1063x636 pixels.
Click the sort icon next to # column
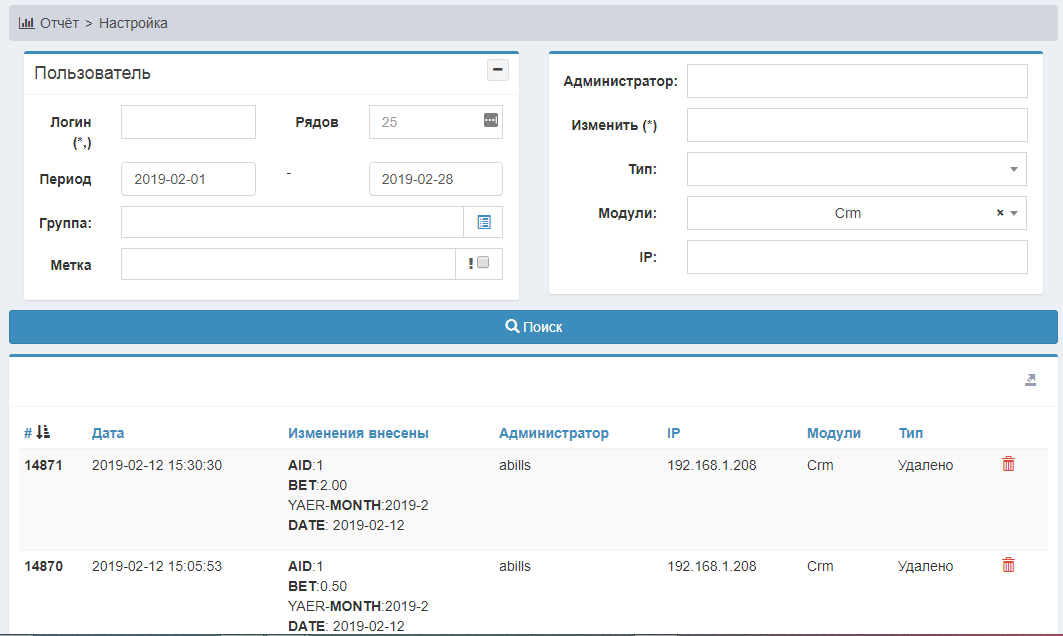click(43, 433)
